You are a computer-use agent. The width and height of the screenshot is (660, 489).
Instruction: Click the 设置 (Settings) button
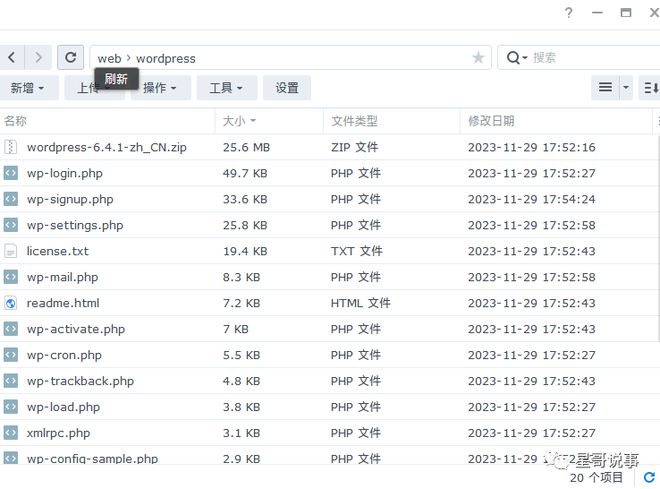coord(287,88)
